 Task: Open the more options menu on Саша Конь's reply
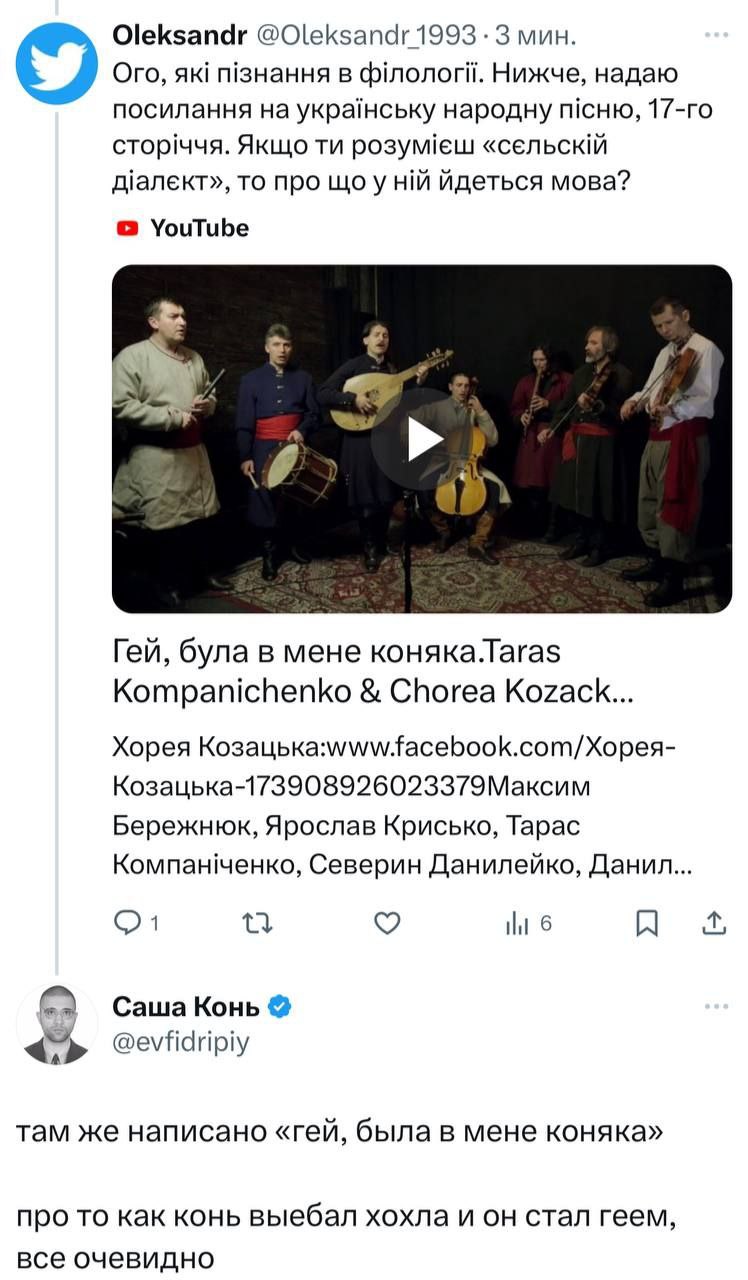pos(716,1006)
